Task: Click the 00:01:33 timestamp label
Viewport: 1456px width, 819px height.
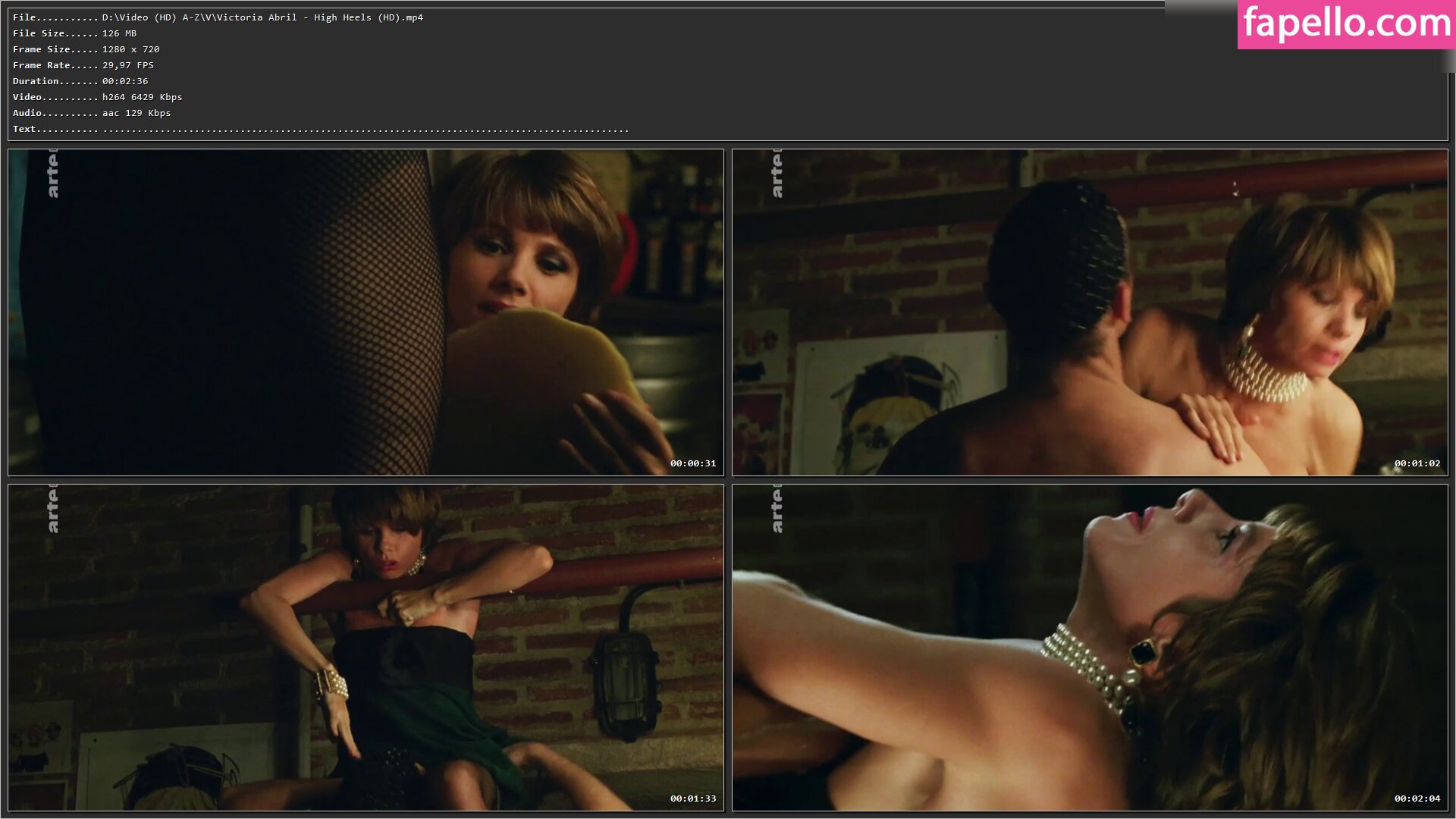Action: [692, 799]
